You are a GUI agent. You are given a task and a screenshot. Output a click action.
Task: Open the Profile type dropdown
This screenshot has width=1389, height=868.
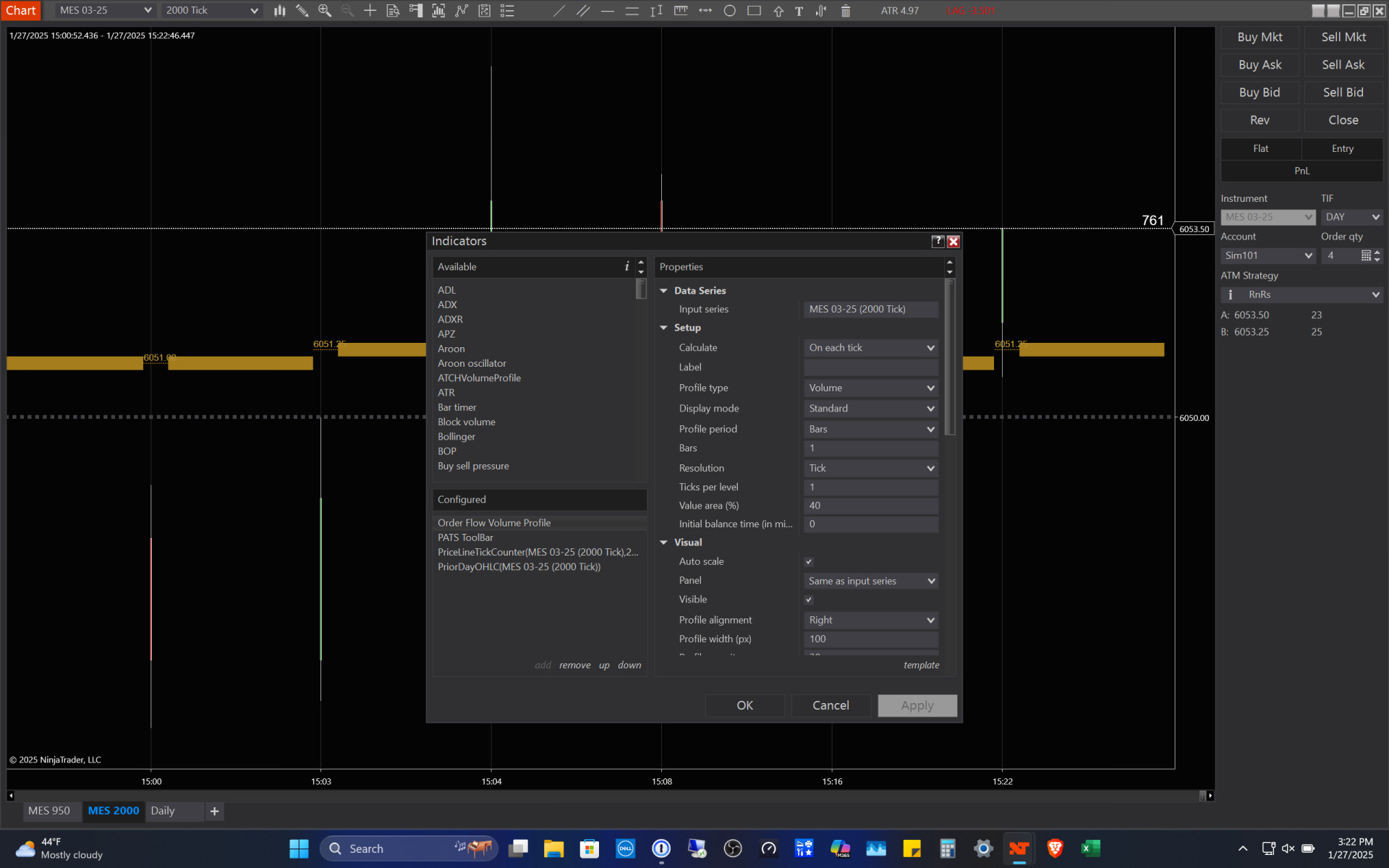click(871, 388)
